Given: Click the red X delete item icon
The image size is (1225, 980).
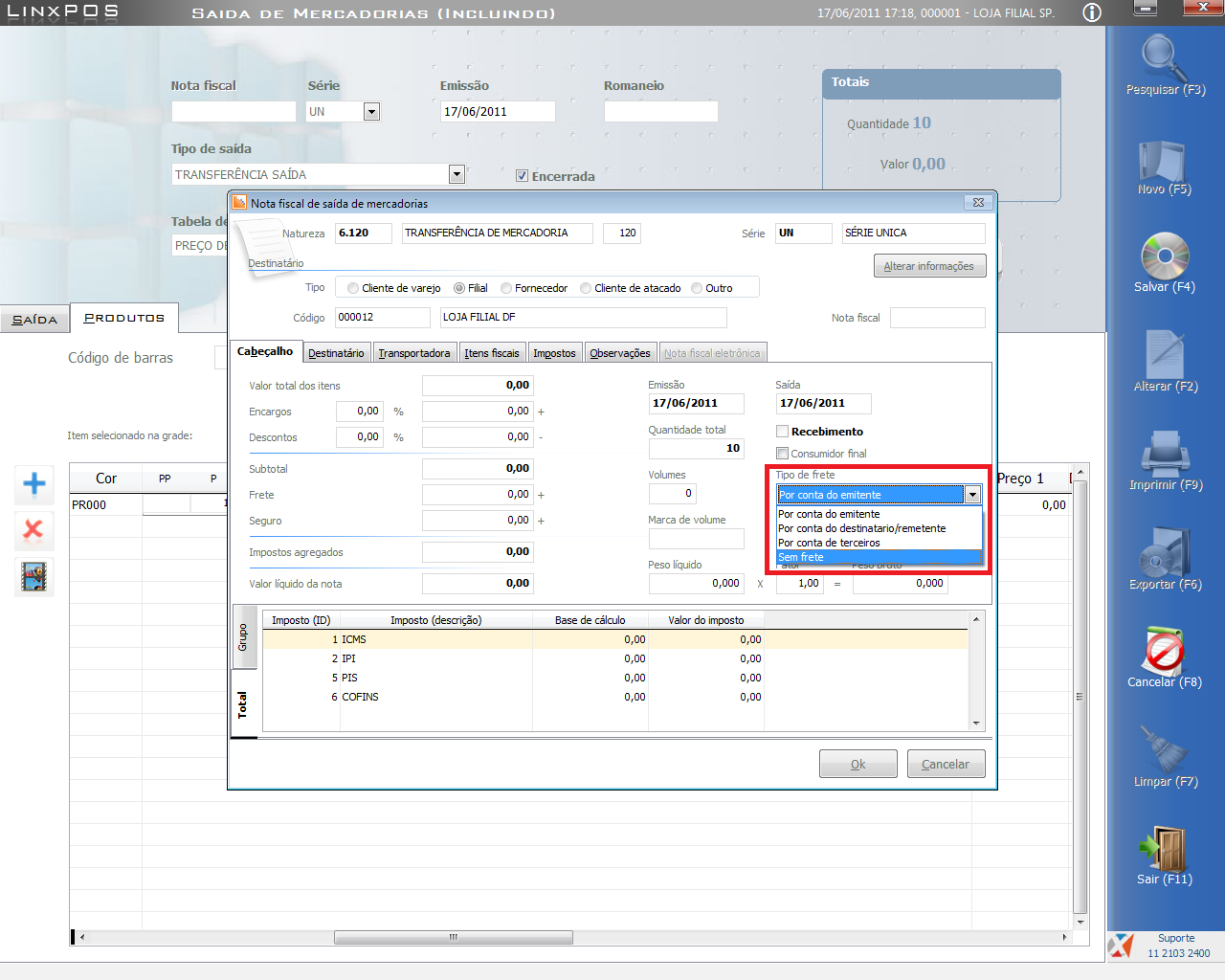Looking at the screenshot, I should [34, 530].
